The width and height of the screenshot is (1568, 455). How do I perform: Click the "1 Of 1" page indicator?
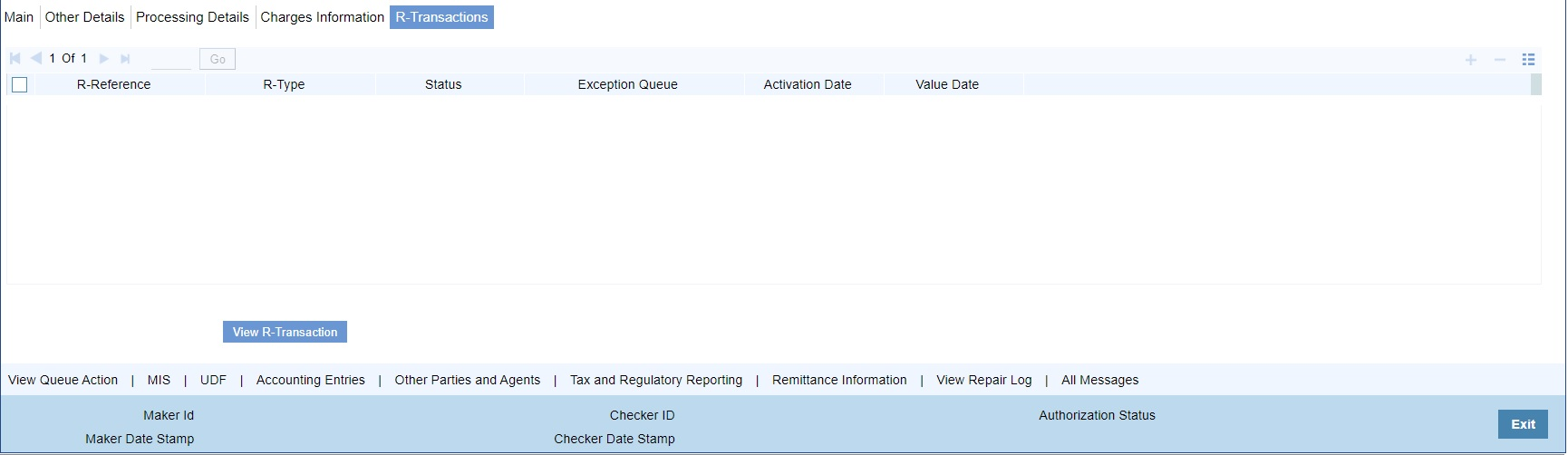[69, 59]
